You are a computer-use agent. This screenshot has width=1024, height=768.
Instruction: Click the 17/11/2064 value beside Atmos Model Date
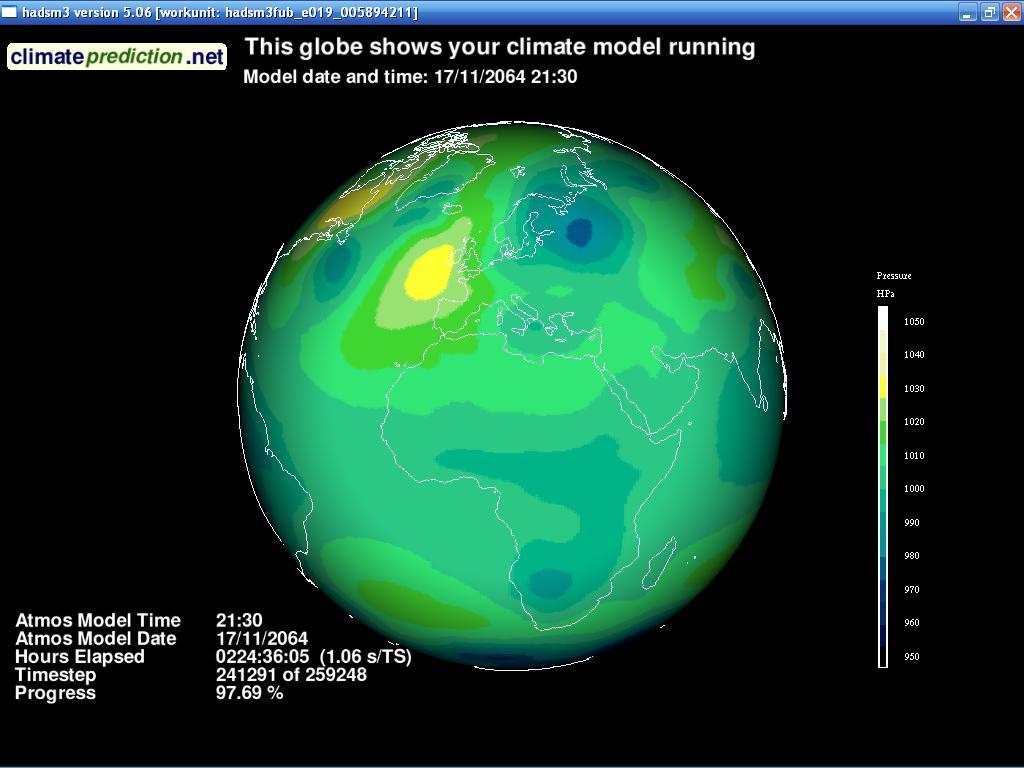tap(262, 639)
